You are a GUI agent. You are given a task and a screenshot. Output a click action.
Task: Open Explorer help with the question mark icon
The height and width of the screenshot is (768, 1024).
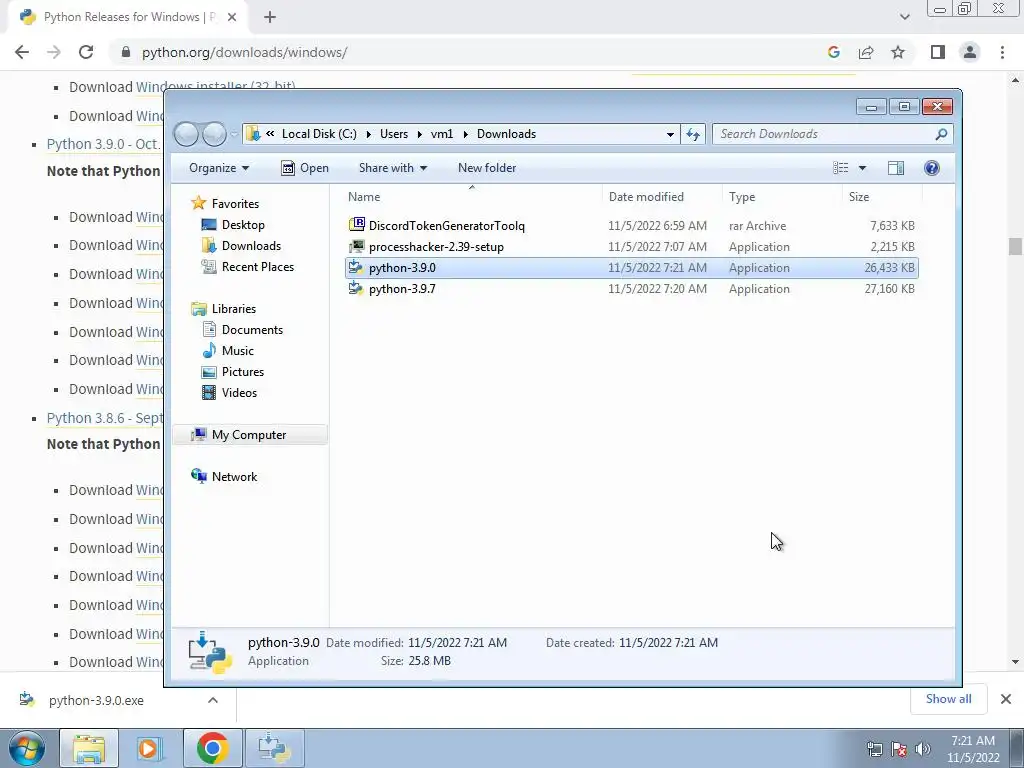coord(932,168)
